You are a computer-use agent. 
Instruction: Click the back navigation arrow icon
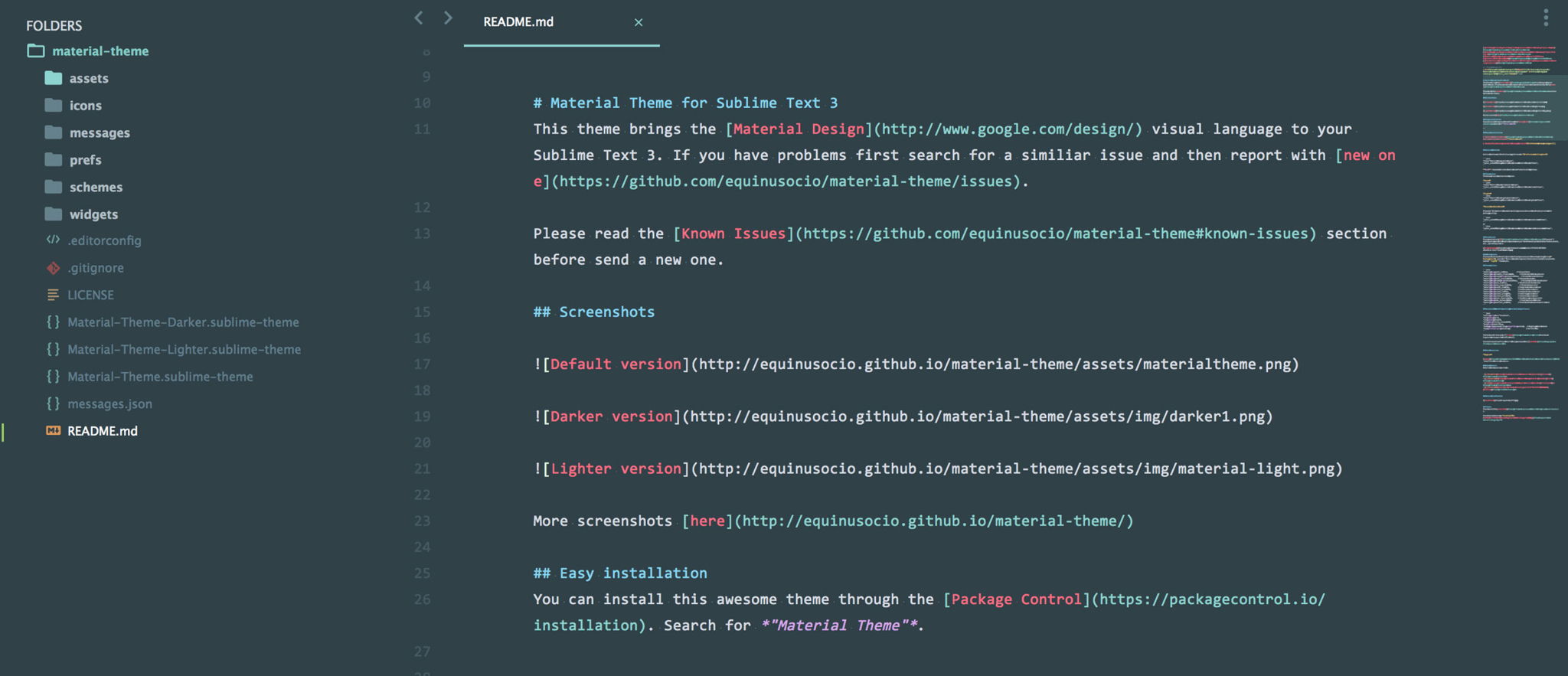(x=418, y=18)
